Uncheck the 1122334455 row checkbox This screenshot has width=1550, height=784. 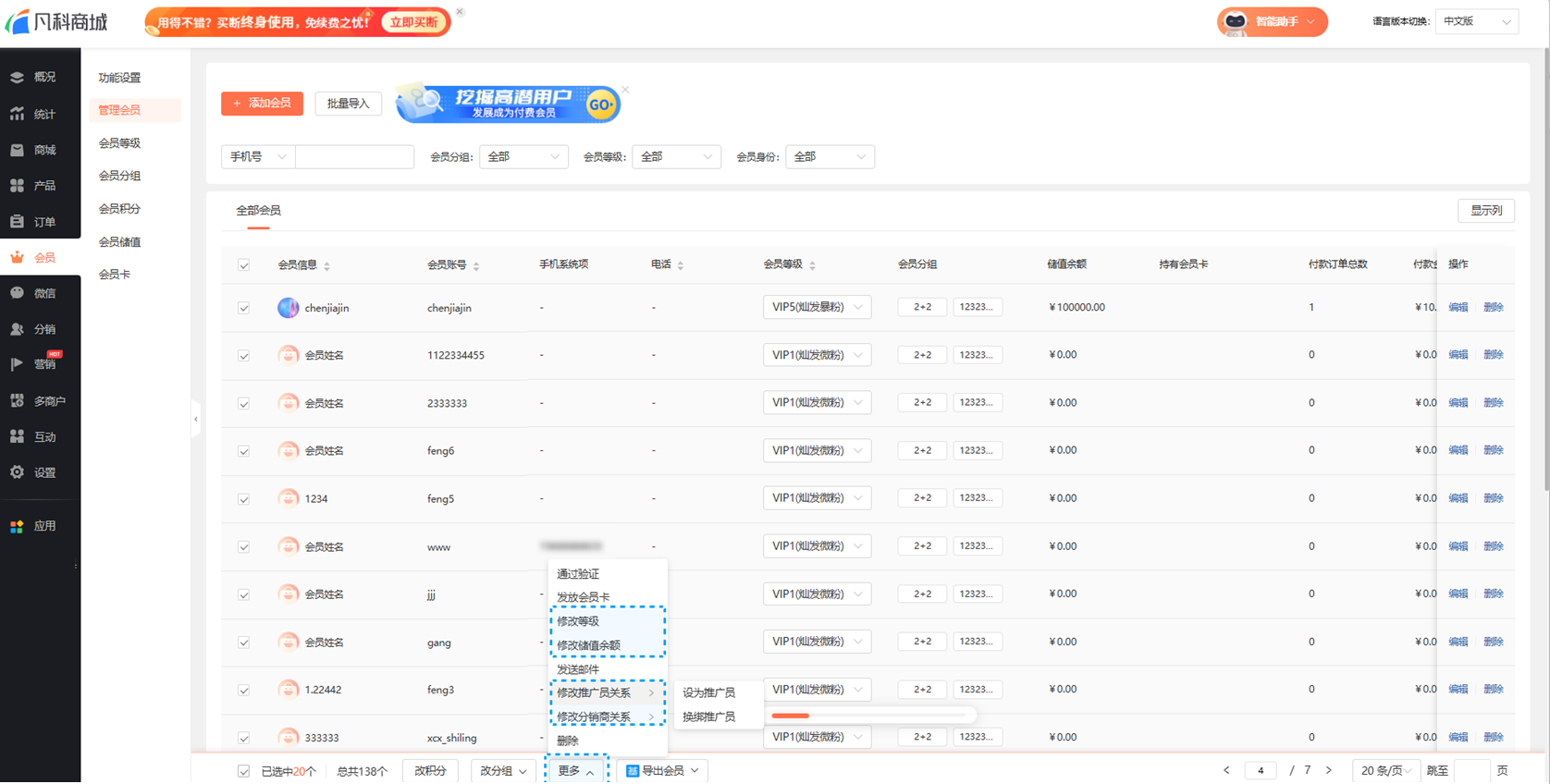click(244, 356)
